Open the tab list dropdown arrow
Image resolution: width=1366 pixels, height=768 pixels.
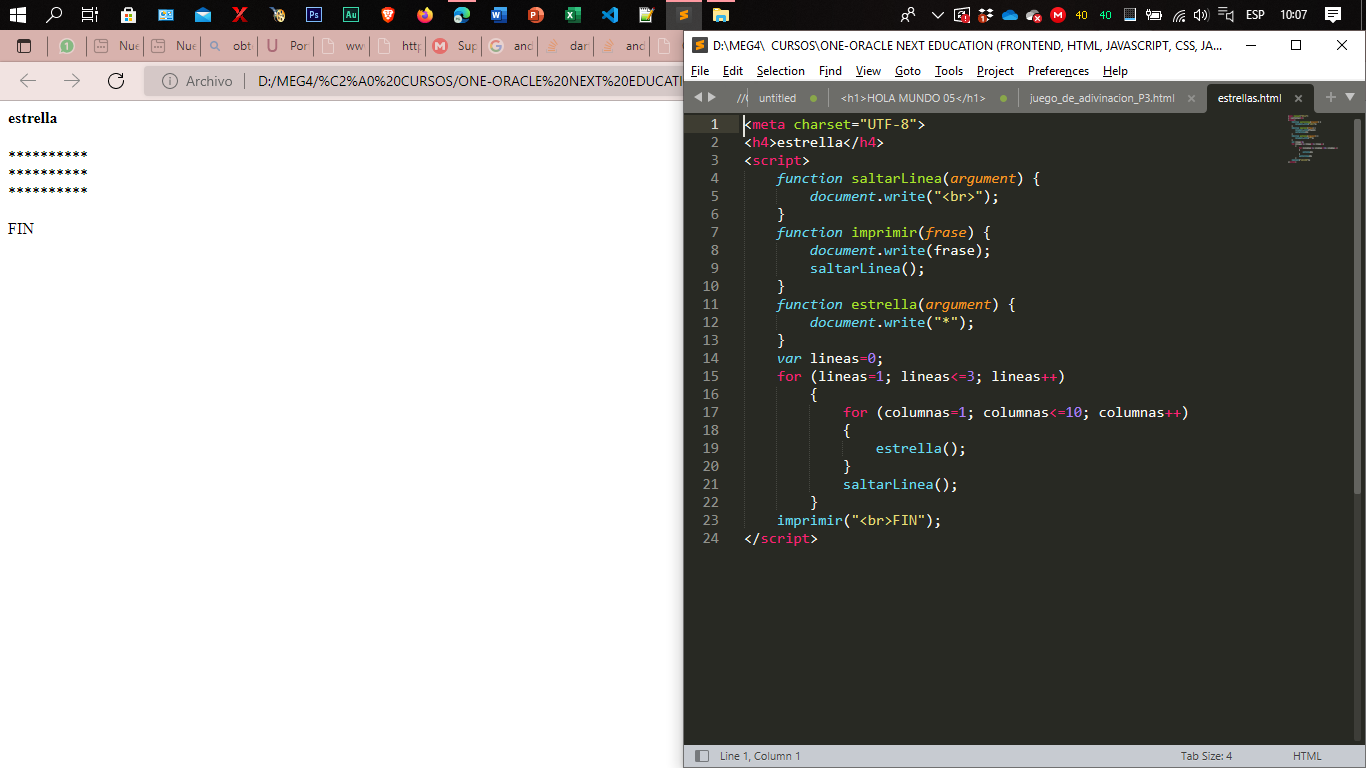point(1350,97)
